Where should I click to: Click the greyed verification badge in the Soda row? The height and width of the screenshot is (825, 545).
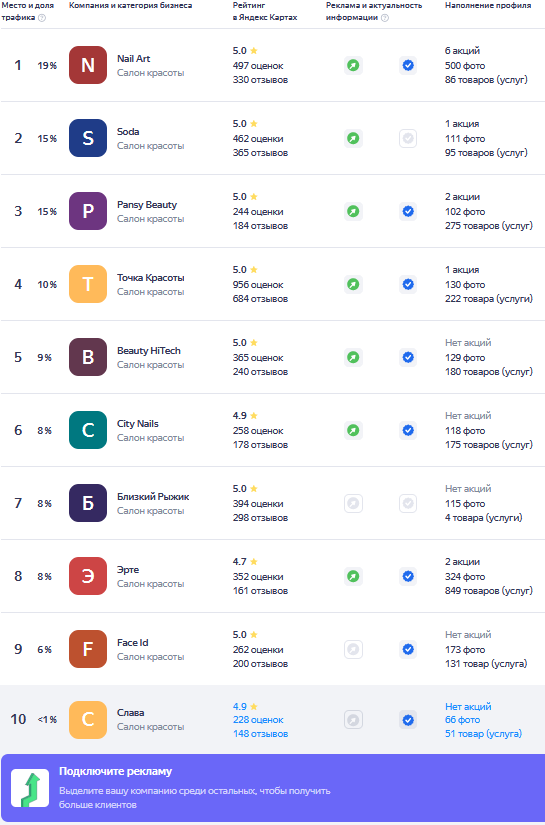pyautogui.click(x=408, y=138)
